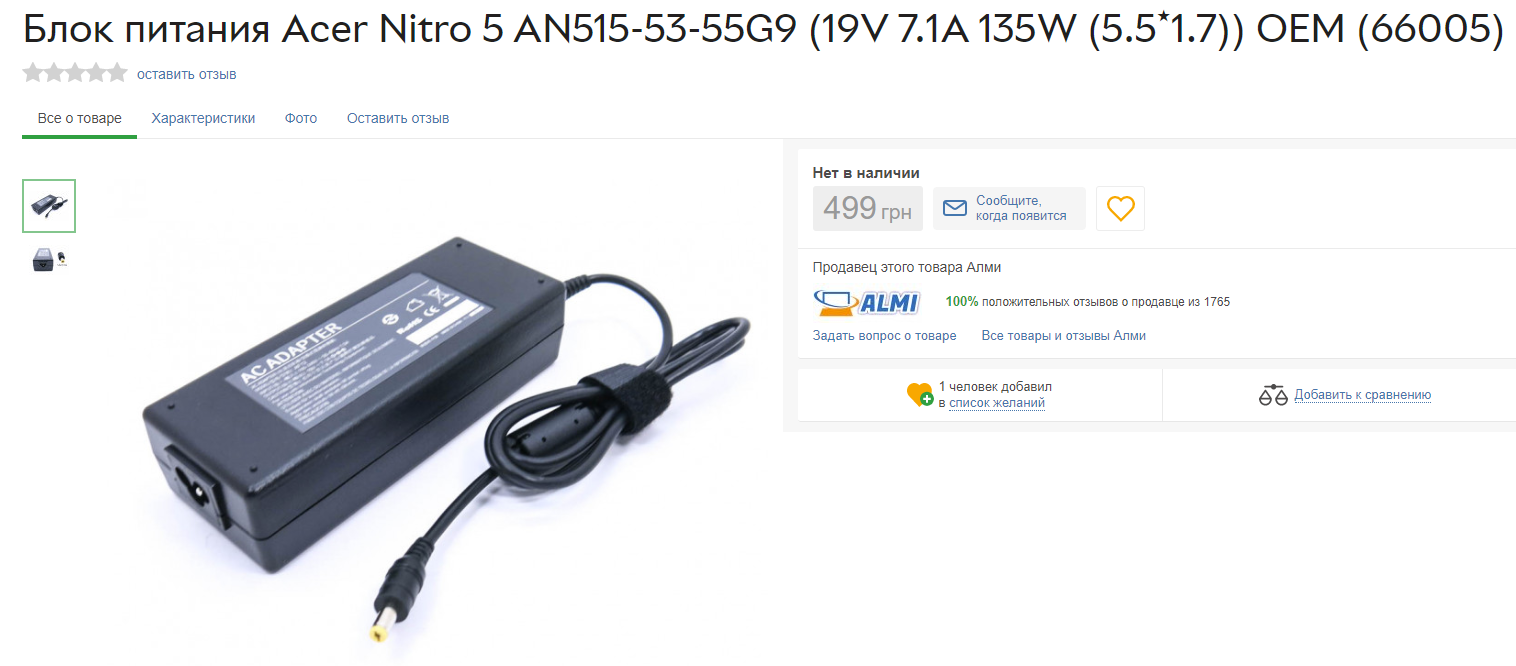This screenshot has height=666, width=1516.
Task: Click the fifth rating star
Action: coord(117,73)
